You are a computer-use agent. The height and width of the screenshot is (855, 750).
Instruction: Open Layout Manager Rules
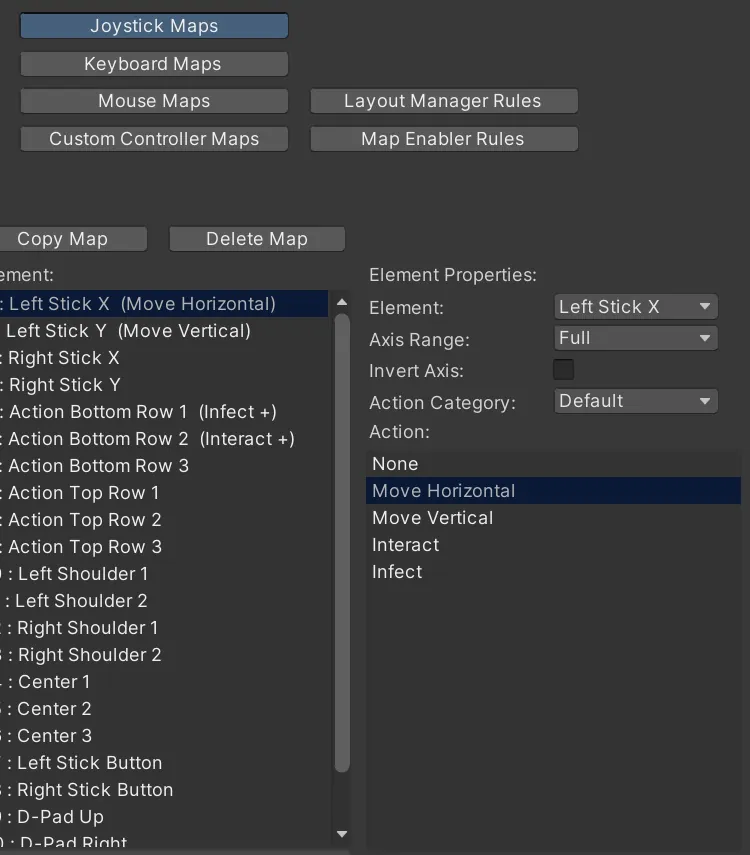point(444,101)
